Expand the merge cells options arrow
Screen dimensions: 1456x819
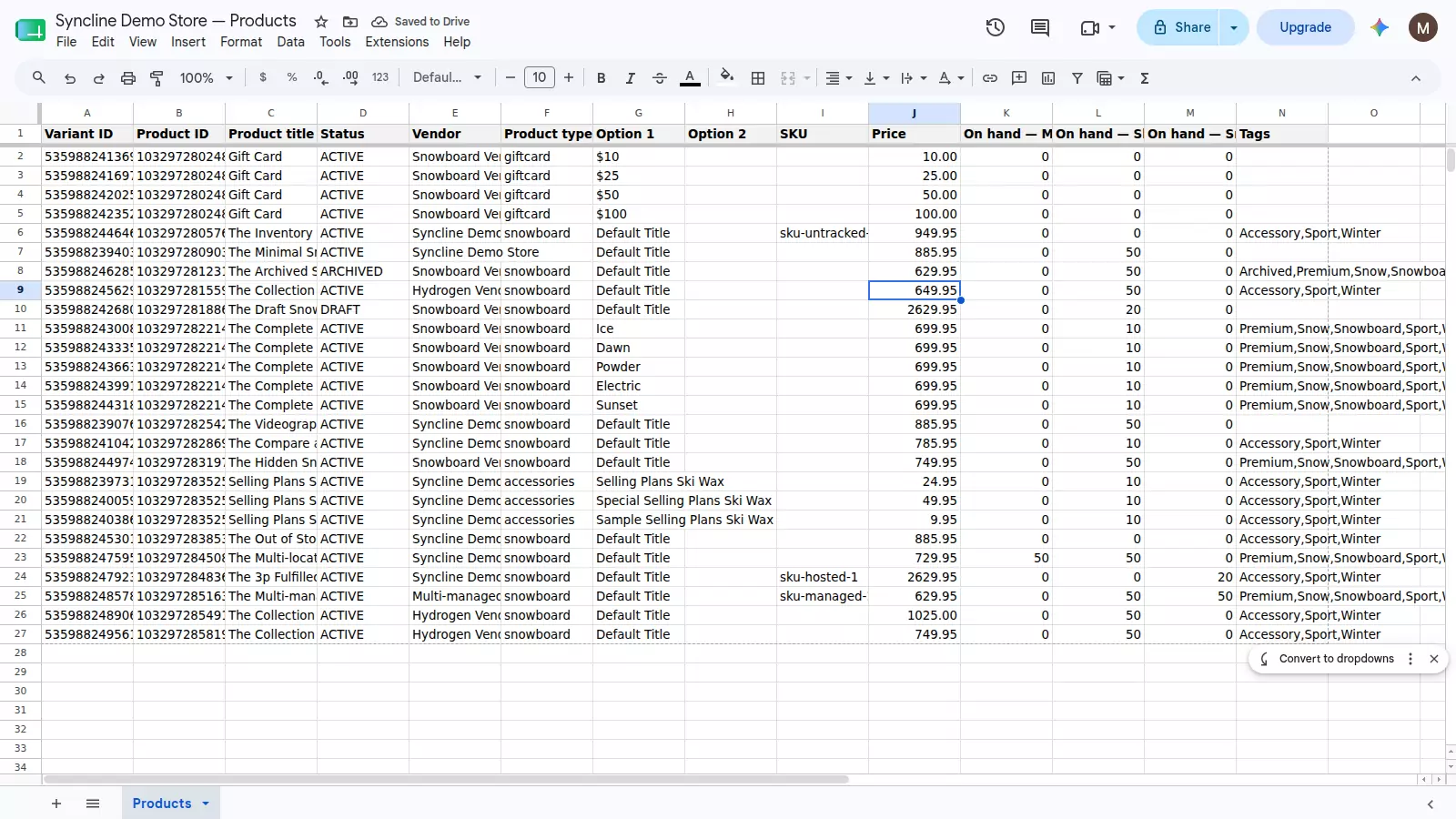pos(806,78)
